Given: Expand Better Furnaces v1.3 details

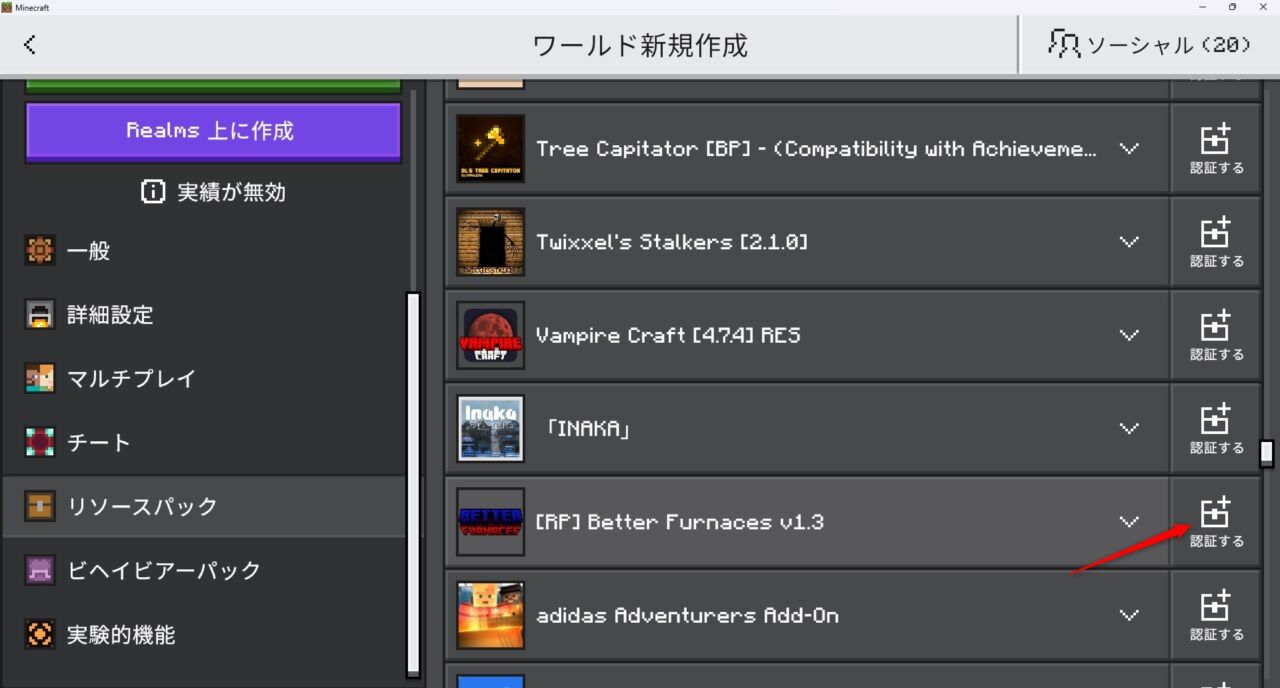Looking at the screenshot, I should (1129, 522).
